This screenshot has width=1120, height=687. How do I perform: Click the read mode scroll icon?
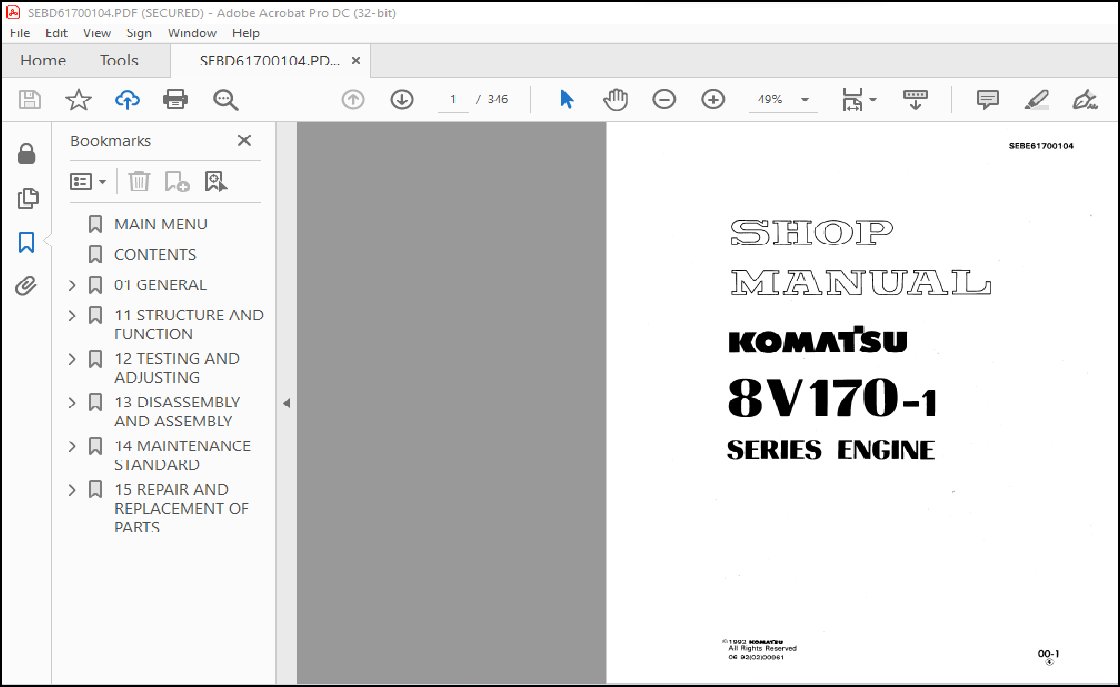coord(915,99)
